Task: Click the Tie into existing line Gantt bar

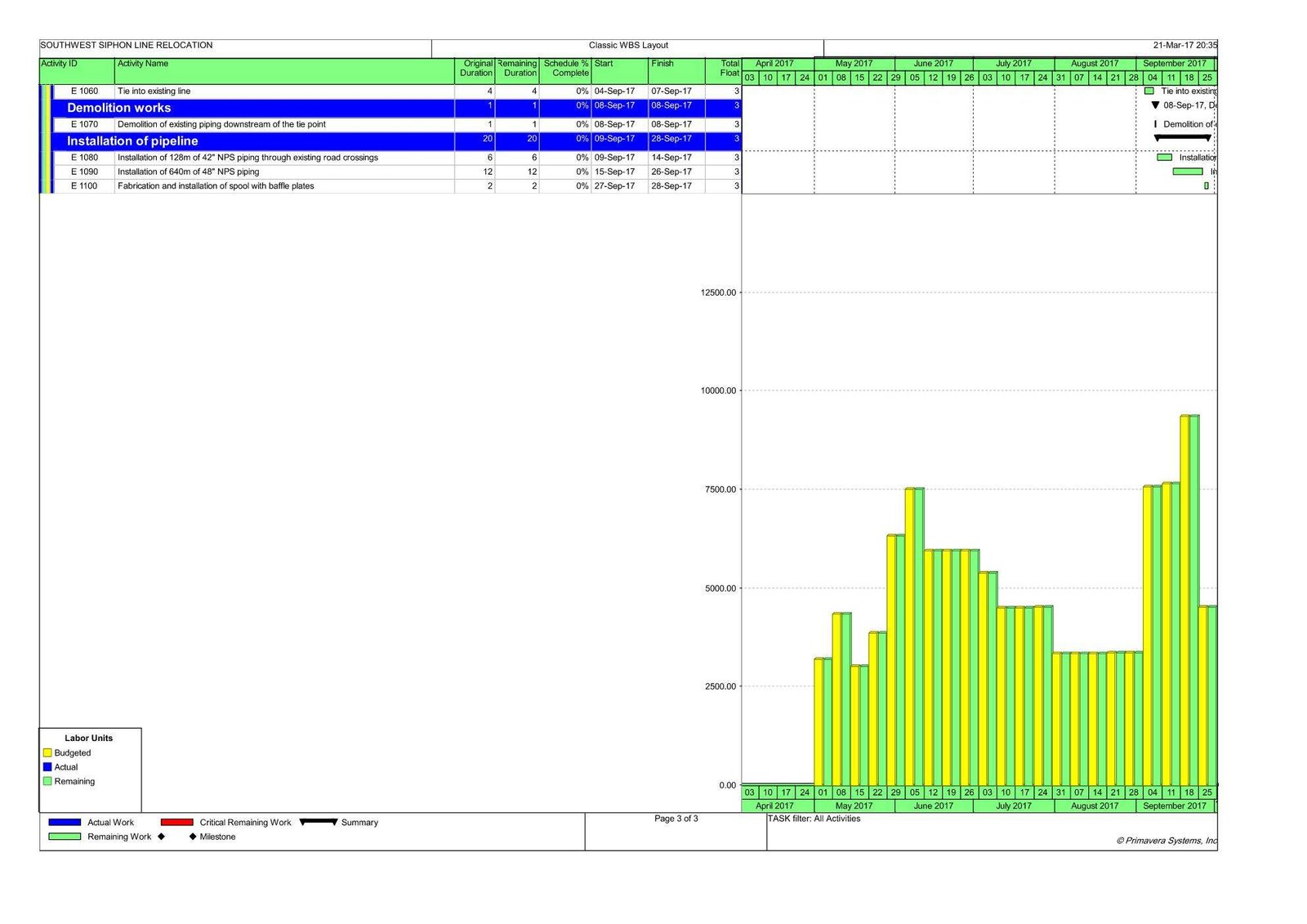Action: 1149,91
